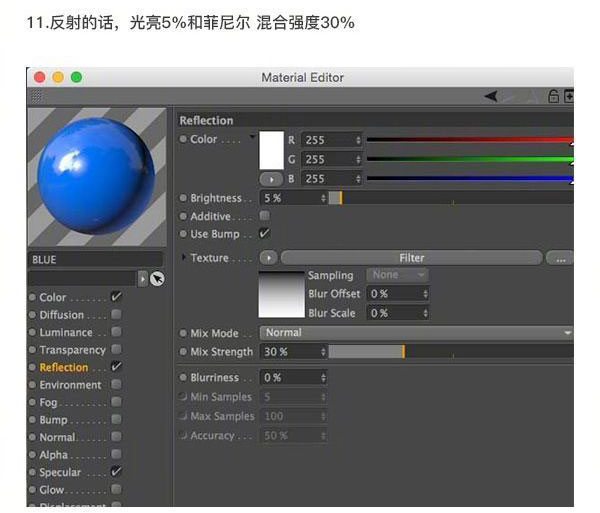The height and width of the screenshot is (513, 600).
Task: Select the Color channel in the list
Action: [x=53, y=297]
